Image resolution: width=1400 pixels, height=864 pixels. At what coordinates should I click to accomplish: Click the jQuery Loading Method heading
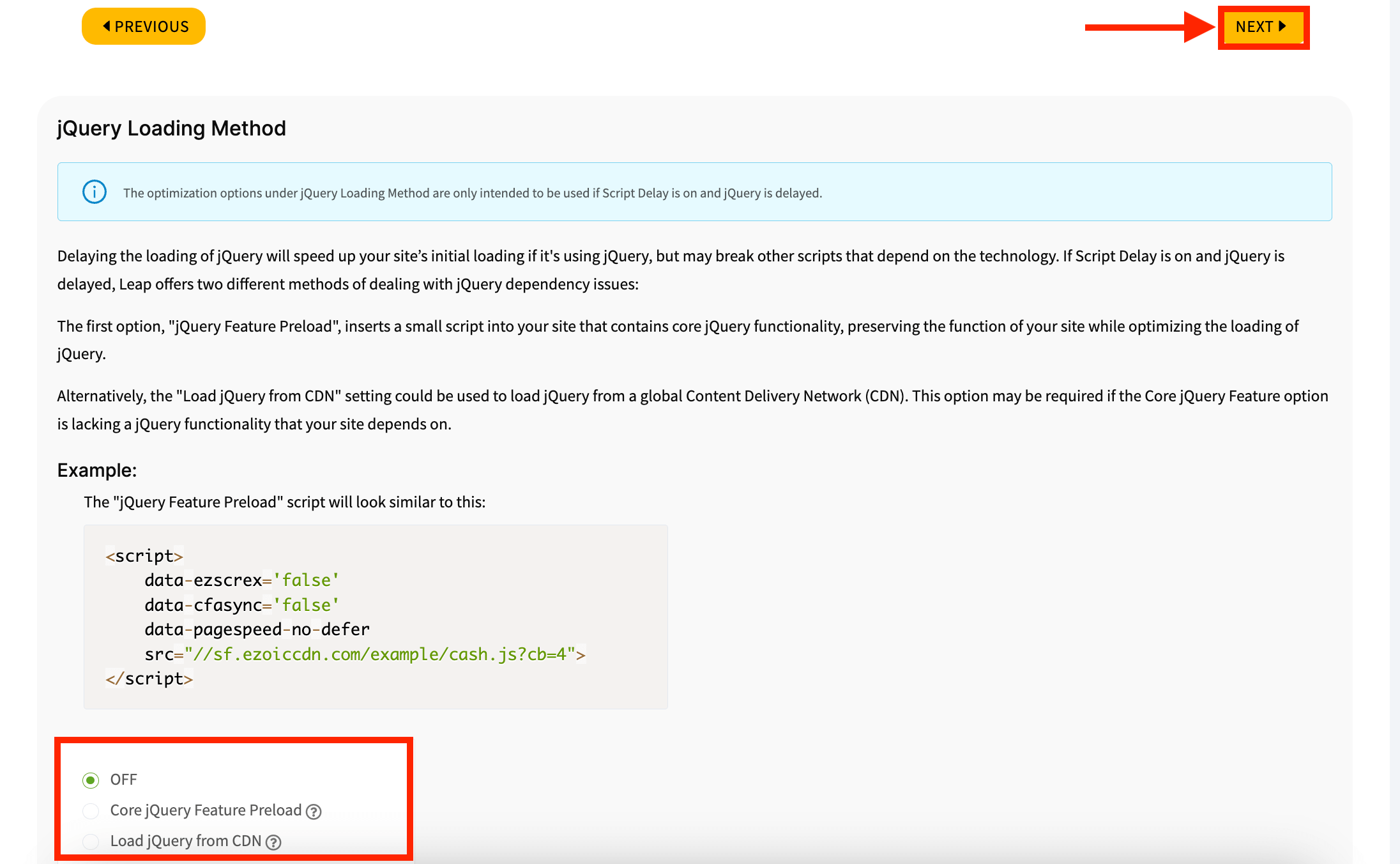pyautogui.click(x=172, y=128)
